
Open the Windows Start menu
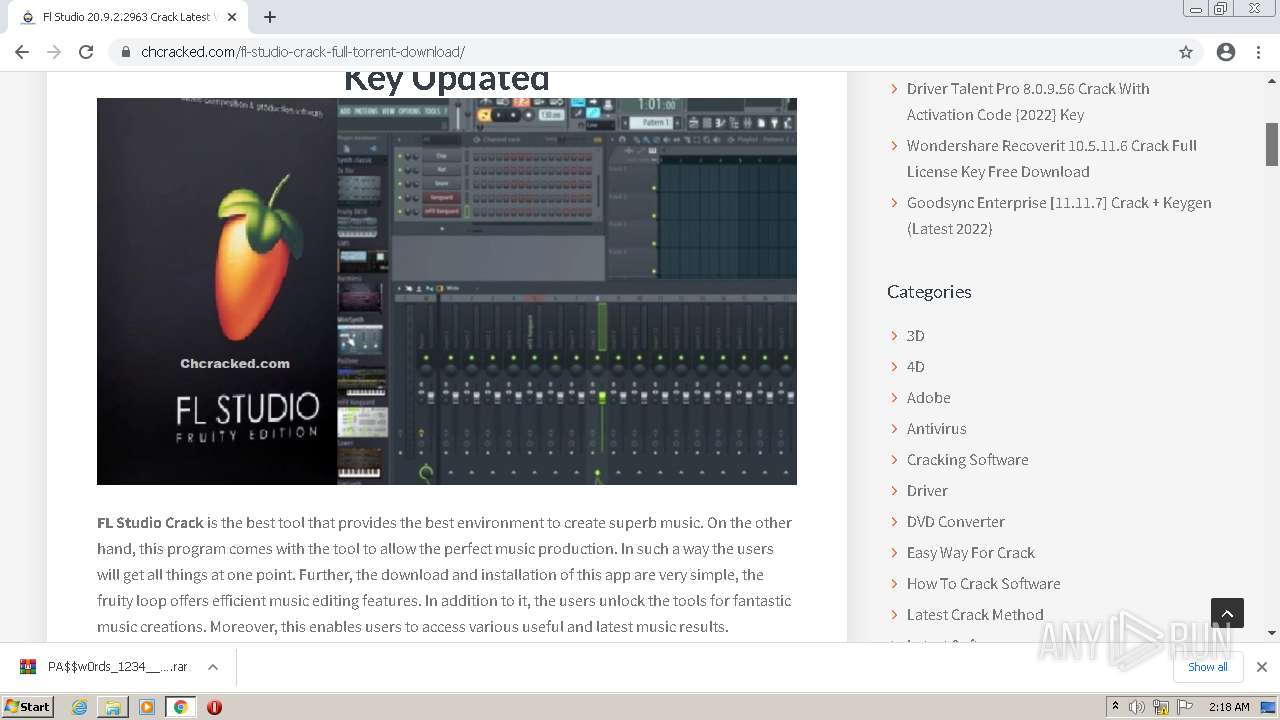(28, 707)
